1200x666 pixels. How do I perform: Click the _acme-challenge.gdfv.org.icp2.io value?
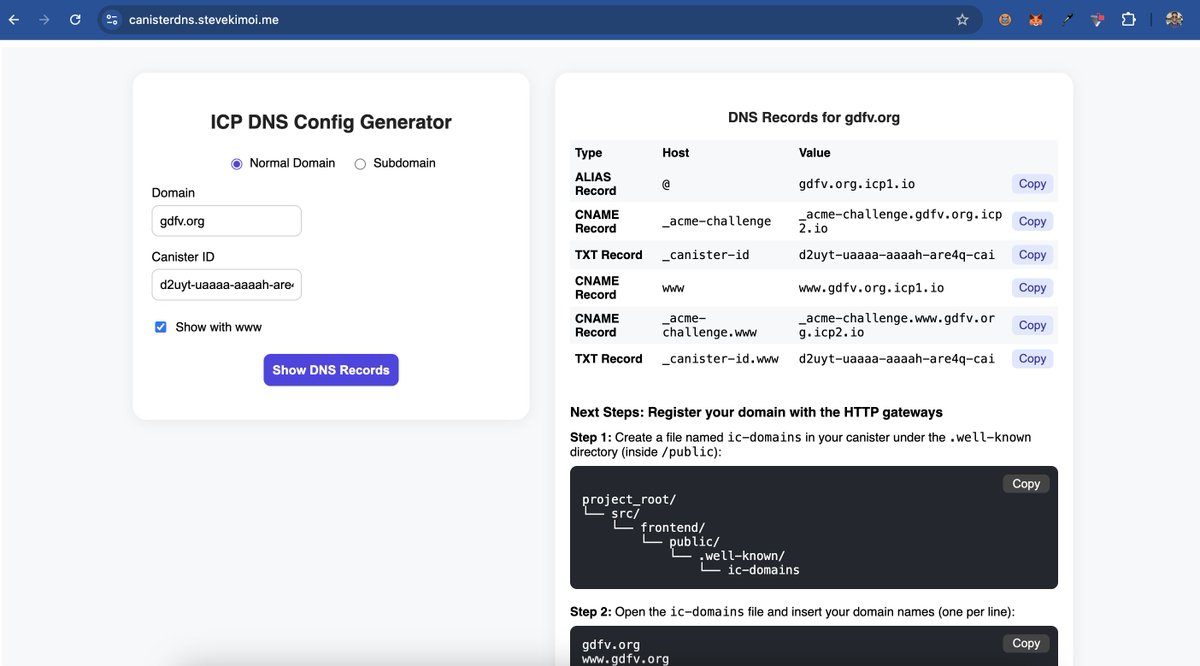click(x=900, y=222)
